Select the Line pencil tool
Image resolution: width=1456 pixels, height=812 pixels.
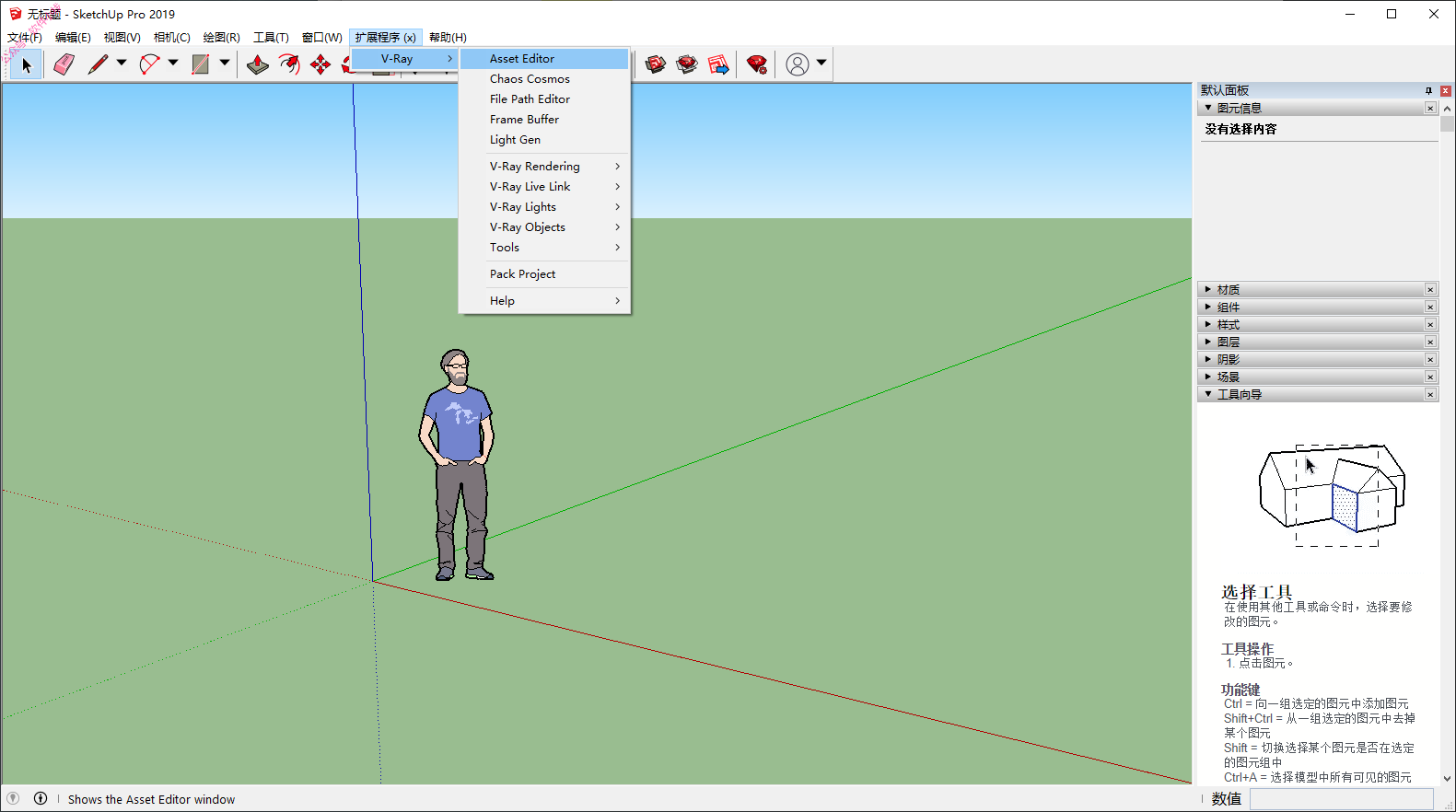pyautogui.click(x=98, y=64)
